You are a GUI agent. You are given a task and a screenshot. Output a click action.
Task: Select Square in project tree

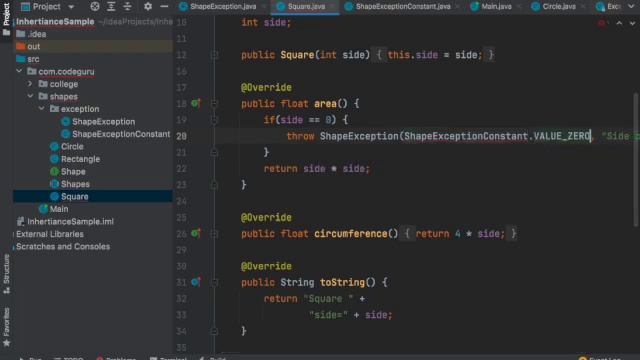tap(75, 196)
